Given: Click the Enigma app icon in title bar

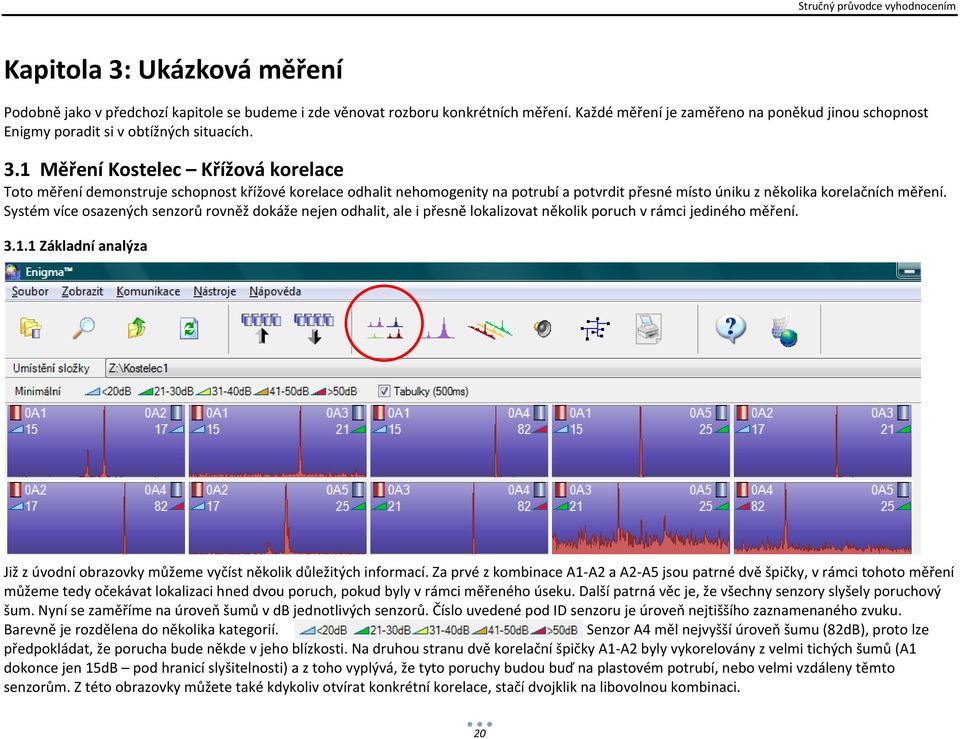Looking at the screenshot, I should click(13, 272).
